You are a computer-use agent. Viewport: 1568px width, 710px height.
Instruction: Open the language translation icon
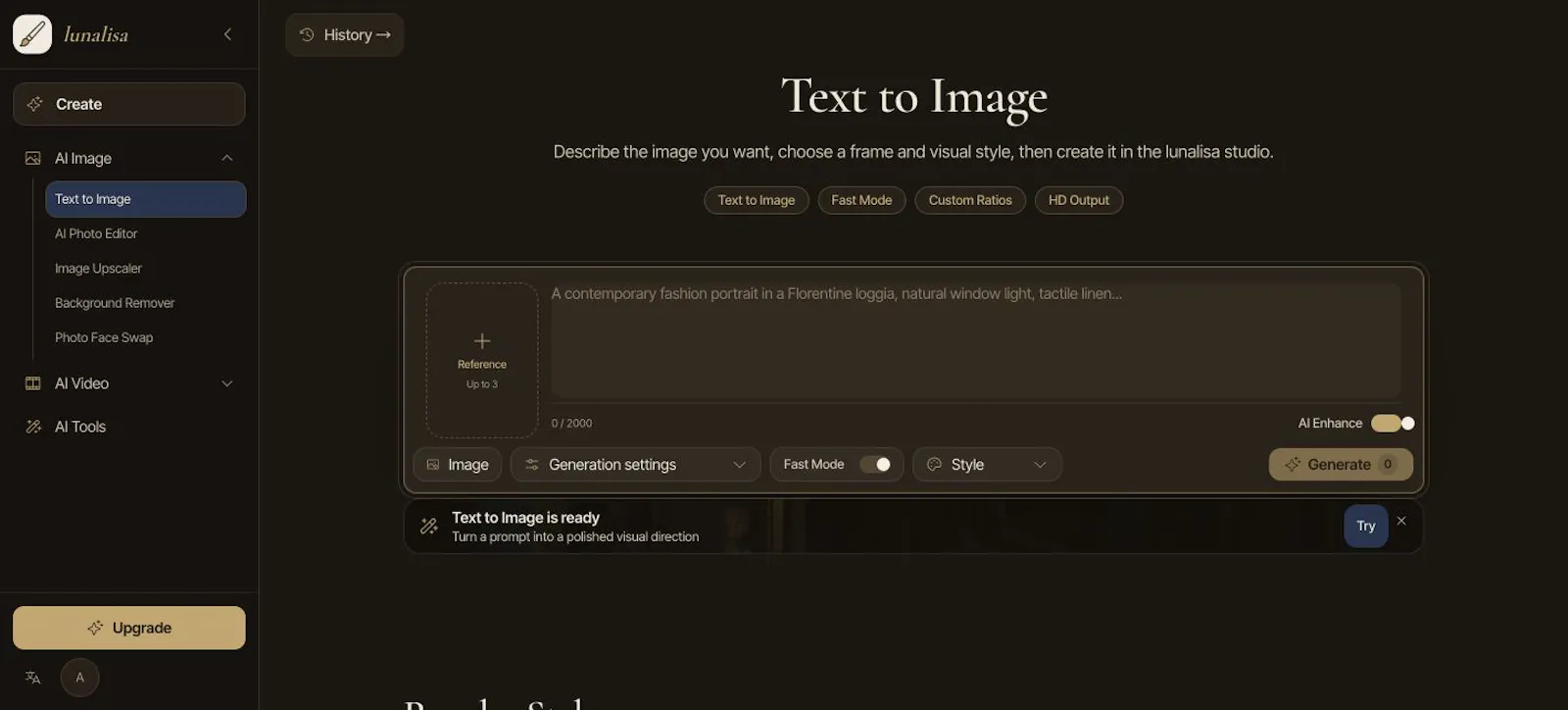click(33, 678)
